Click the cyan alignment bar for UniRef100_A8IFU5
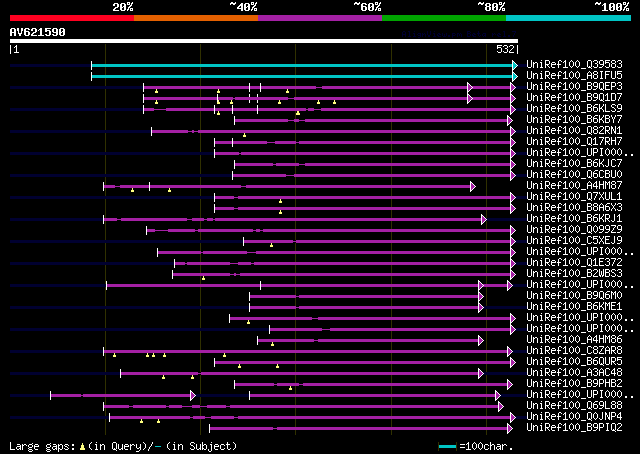 click(x=302, y=76)
